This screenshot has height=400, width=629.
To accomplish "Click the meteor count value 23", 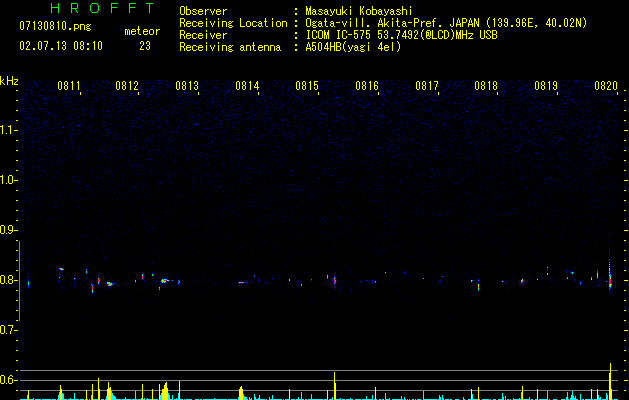I will [x=145, y=46].
